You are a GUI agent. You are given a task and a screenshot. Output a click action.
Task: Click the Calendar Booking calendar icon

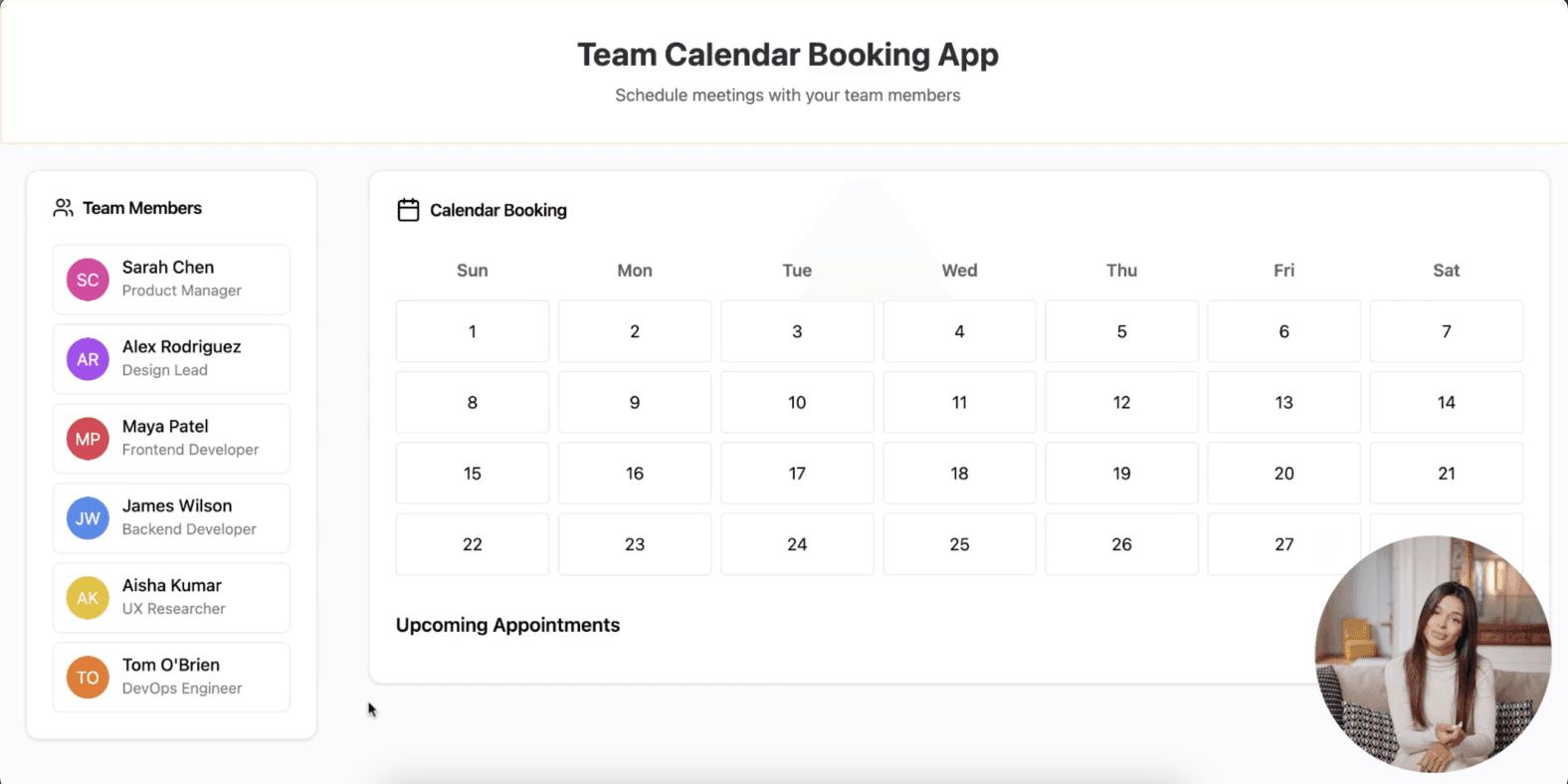click(x=408, y=210)
